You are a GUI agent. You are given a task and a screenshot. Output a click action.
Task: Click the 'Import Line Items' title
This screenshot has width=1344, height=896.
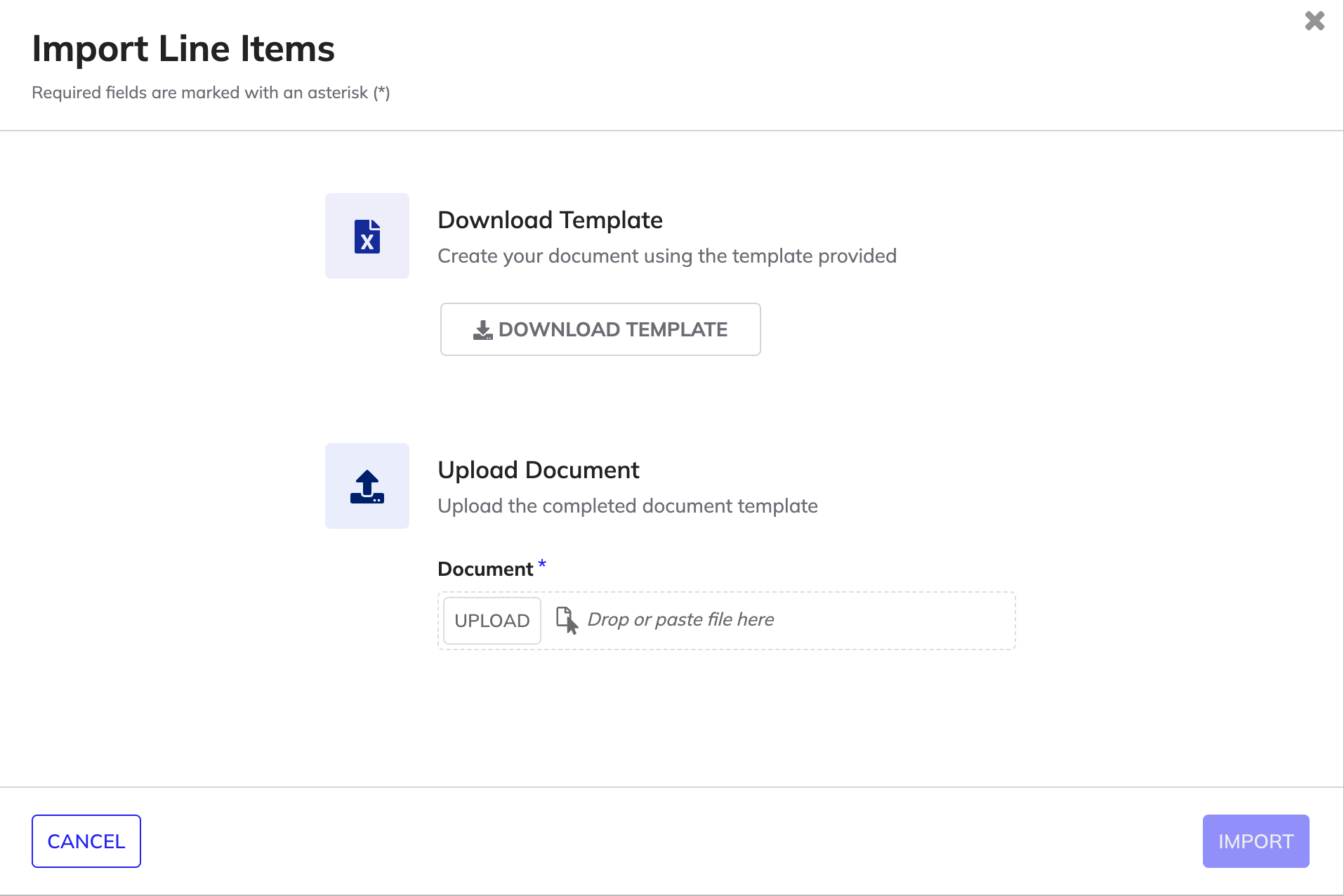tap(183, 49)
